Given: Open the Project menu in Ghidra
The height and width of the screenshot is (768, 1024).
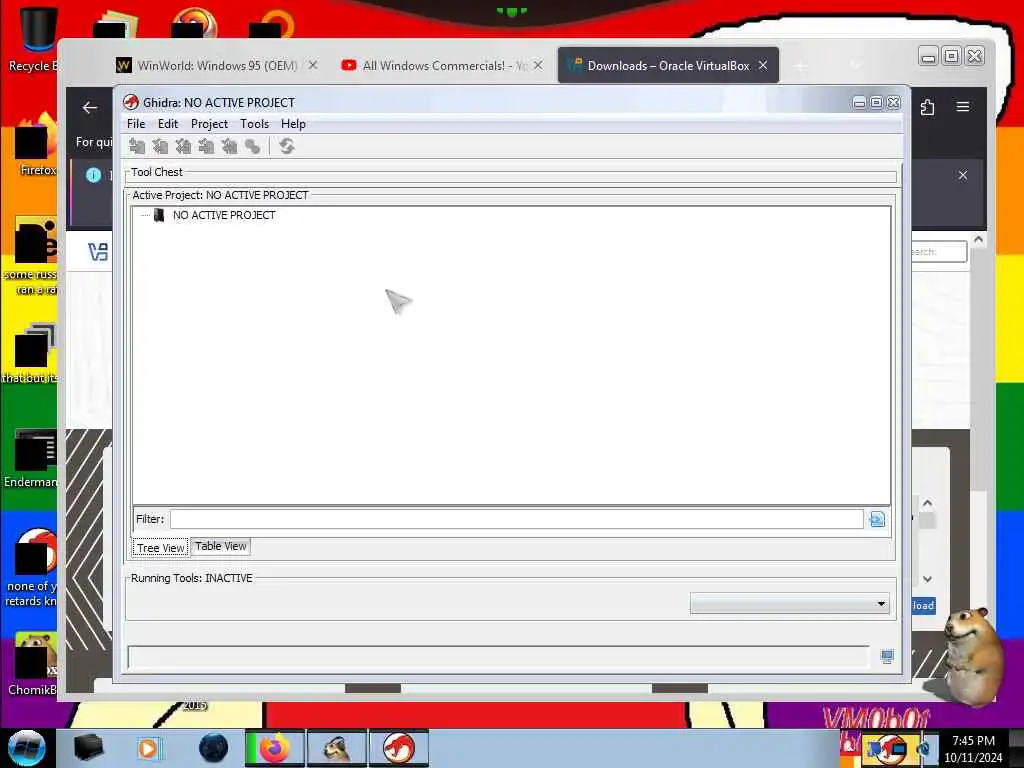Looking at the screenshot, I should point(209,124).
